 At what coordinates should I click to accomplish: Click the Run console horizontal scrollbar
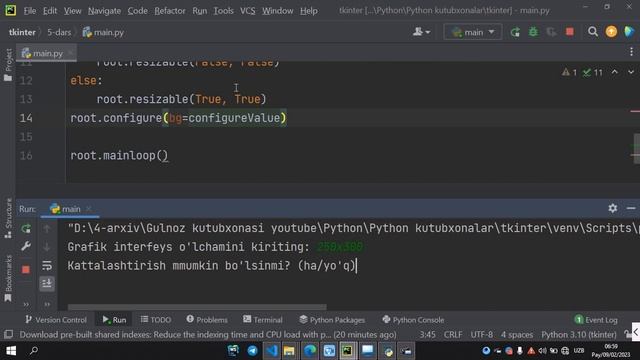click(197, 307)
